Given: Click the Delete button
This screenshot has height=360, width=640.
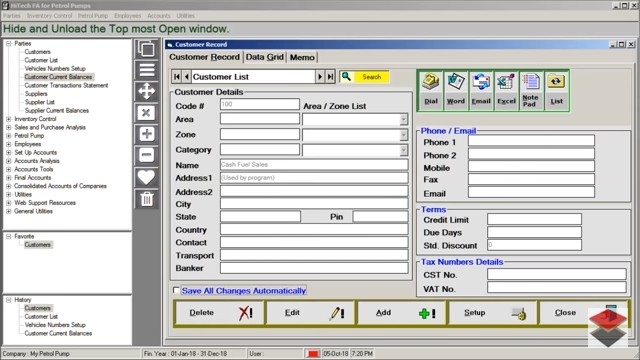Looking at the screenshot, I should pos(220,313).
